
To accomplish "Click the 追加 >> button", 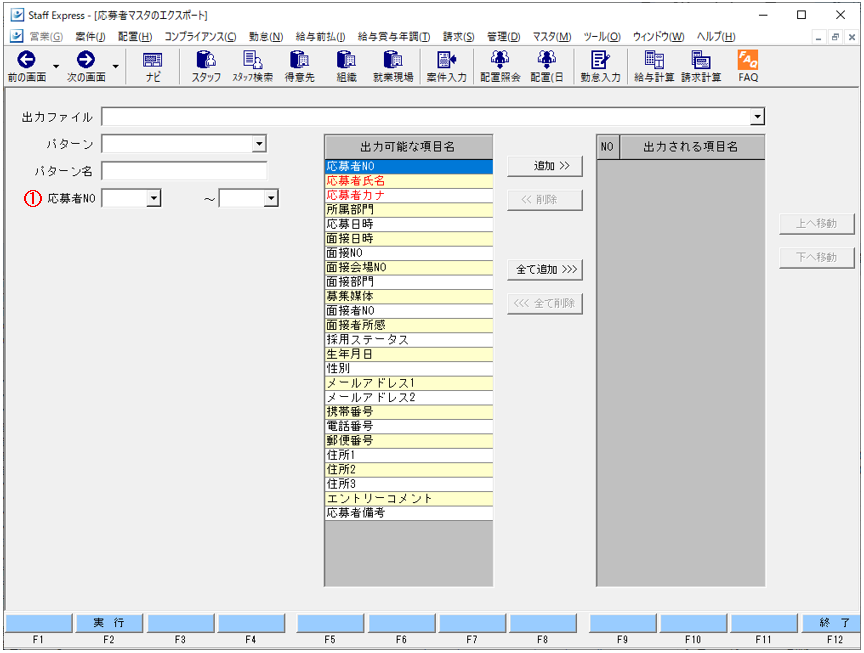I will click(x=544, y=166).
